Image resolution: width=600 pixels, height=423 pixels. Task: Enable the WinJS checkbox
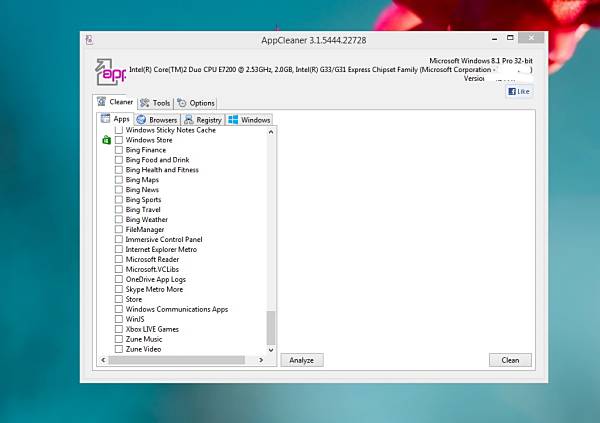(119, 319)
